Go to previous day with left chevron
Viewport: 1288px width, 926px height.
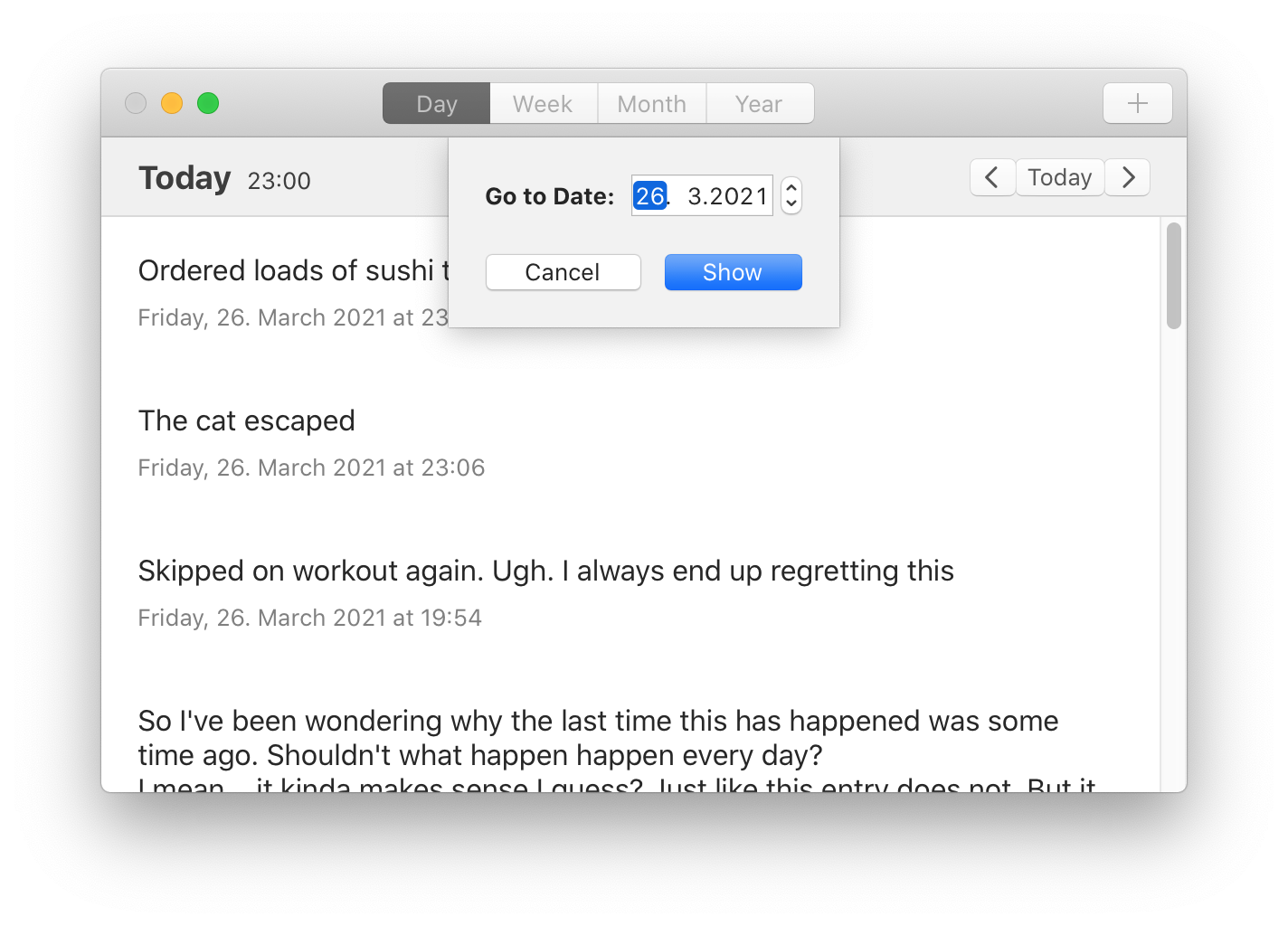pos(992,177)
